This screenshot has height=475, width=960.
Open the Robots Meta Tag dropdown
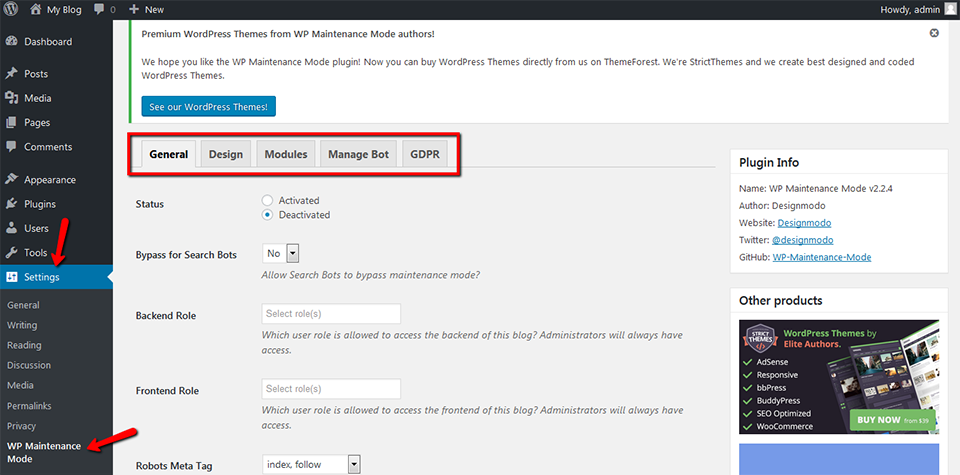312,465
